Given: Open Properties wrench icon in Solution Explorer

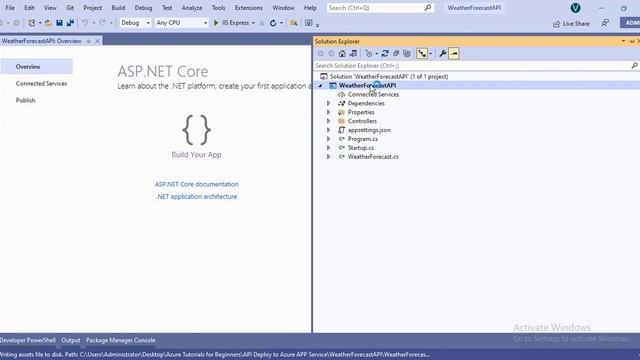Looking at the screenshot, I should (x=442, y=53).
